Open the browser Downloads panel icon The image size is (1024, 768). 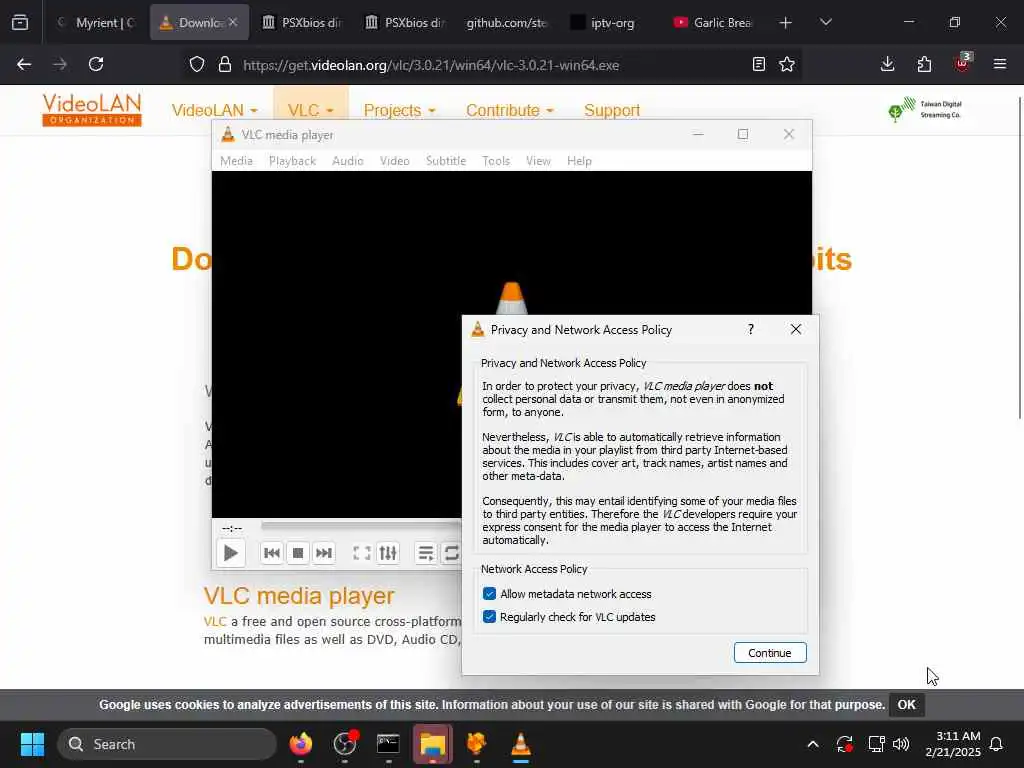point(887,64)
